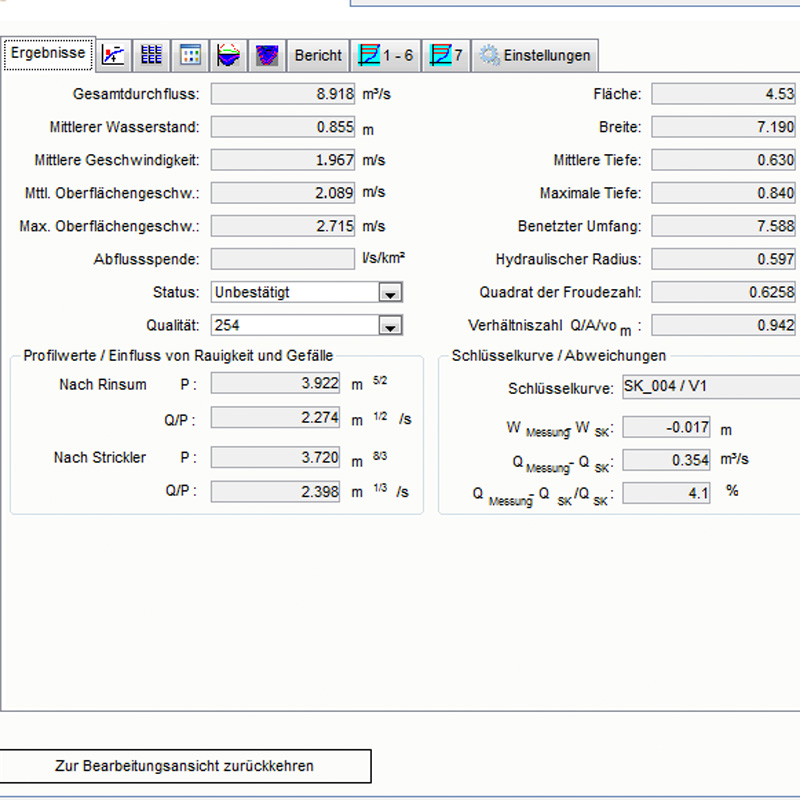Click the percent deviation field 4.1
800x800 pixels.
[666, 493]
